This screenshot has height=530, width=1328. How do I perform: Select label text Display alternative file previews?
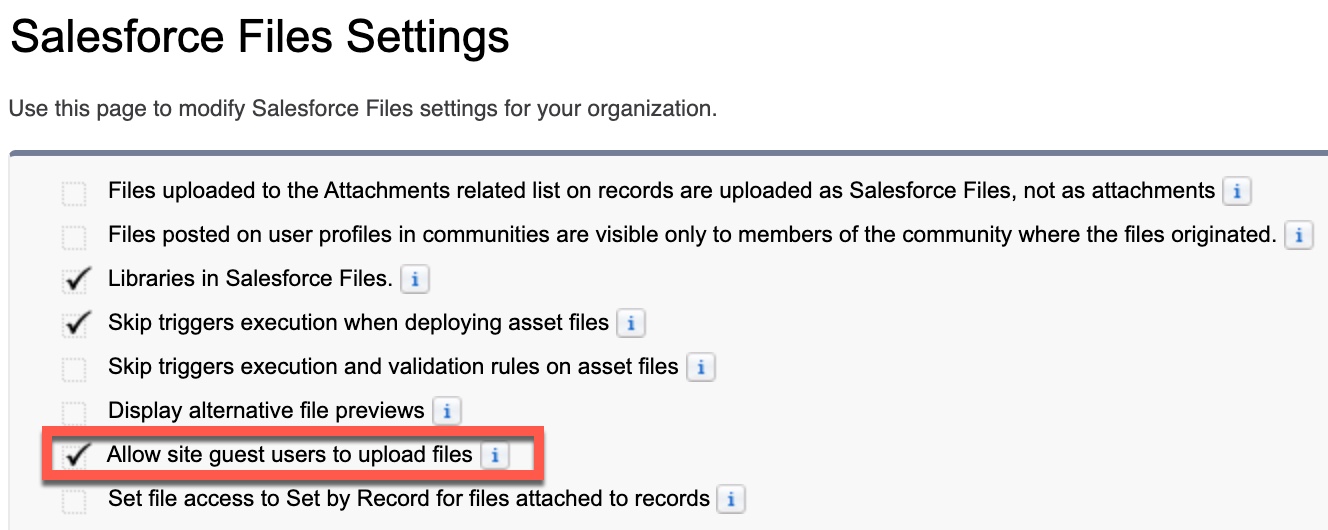point(267,411)
